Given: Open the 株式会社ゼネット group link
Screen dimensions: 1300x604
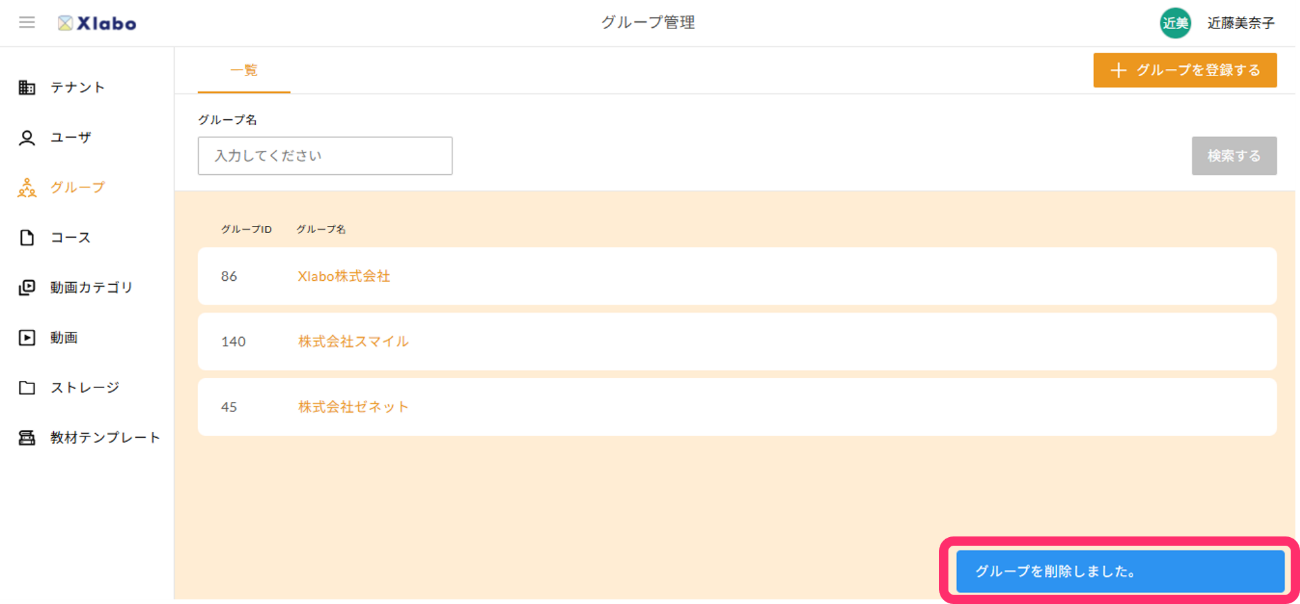Looking at the screenshot, I should (x=353, y=407).
